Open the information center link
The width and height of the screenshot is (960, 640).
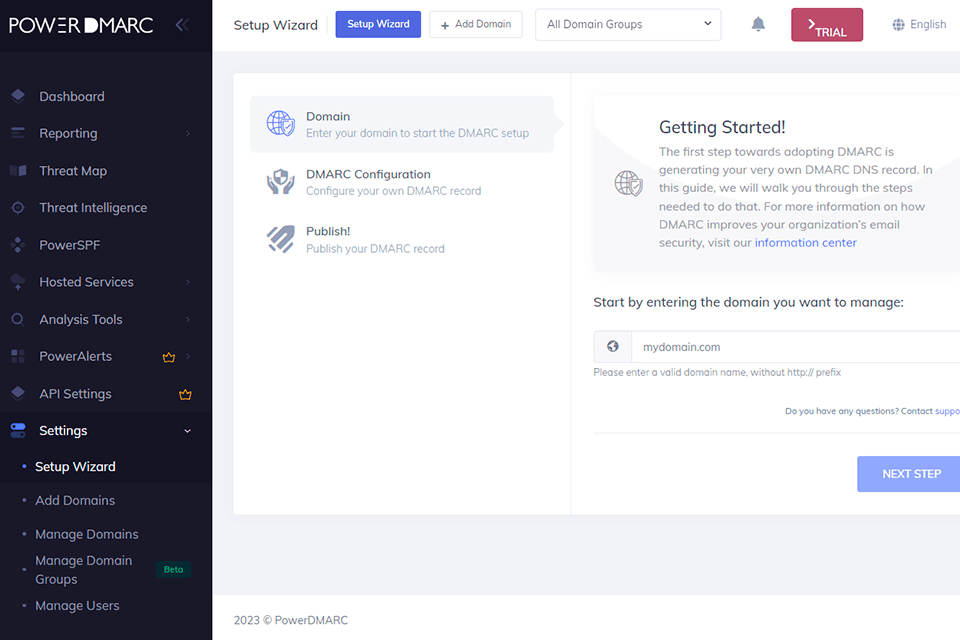point(805,243)
